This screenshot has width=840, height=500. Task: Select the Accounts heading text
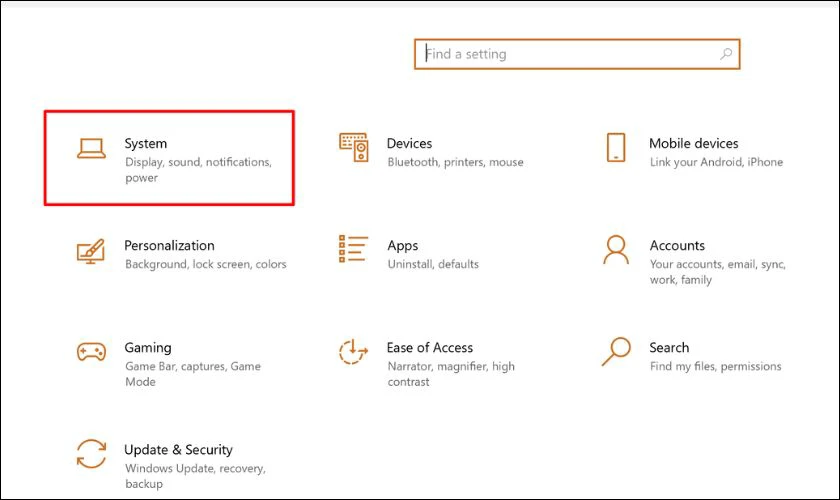point(677,245)
